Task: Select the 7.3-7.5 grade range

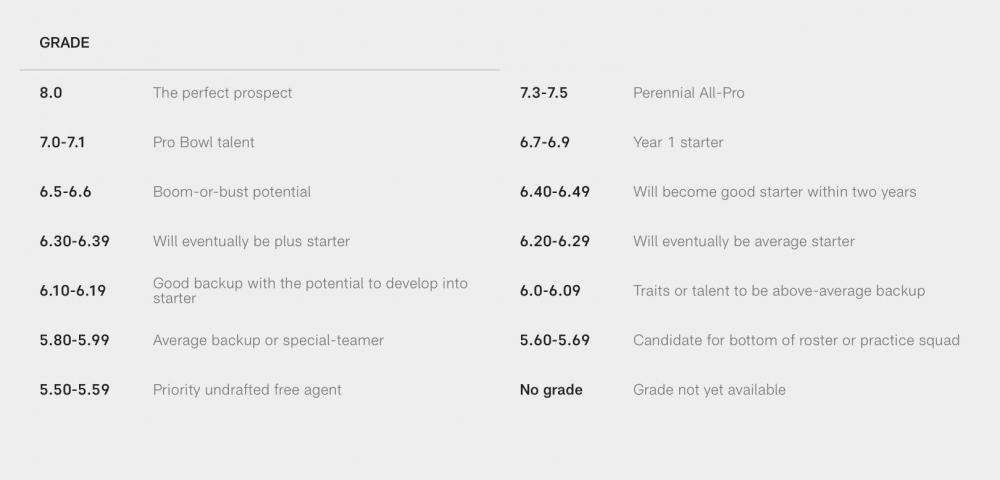Action: tap(543, 93)
